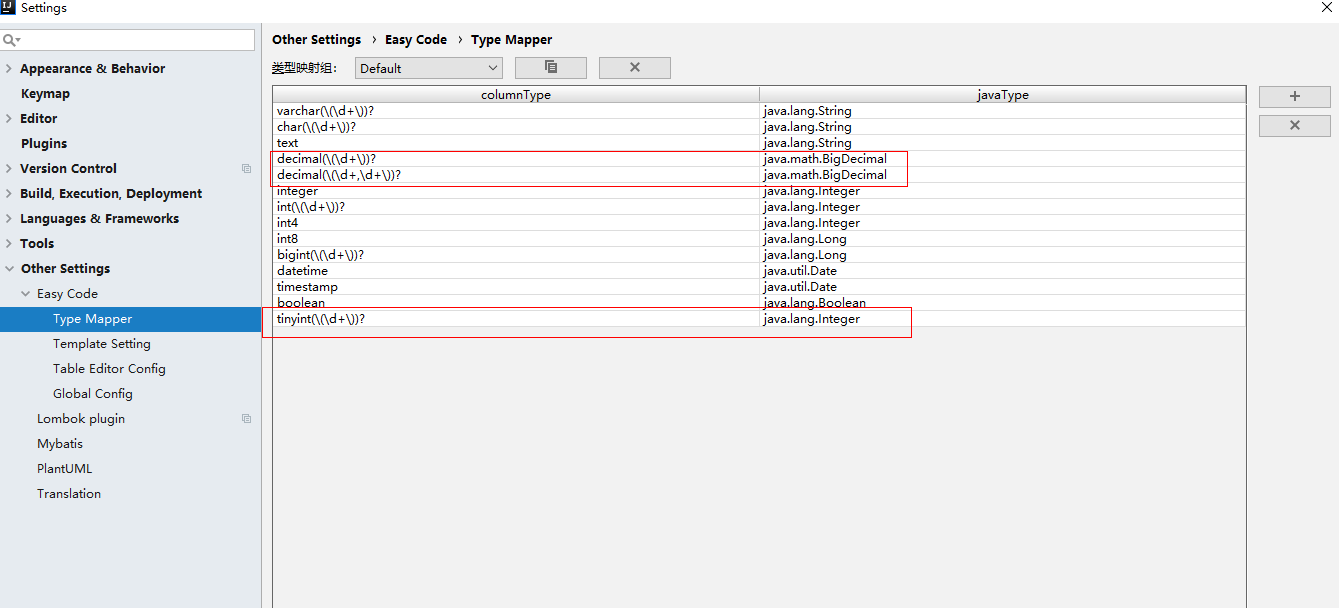Expand the Appearance & Behavior section
1339x608 pixels.
[10, 68]
